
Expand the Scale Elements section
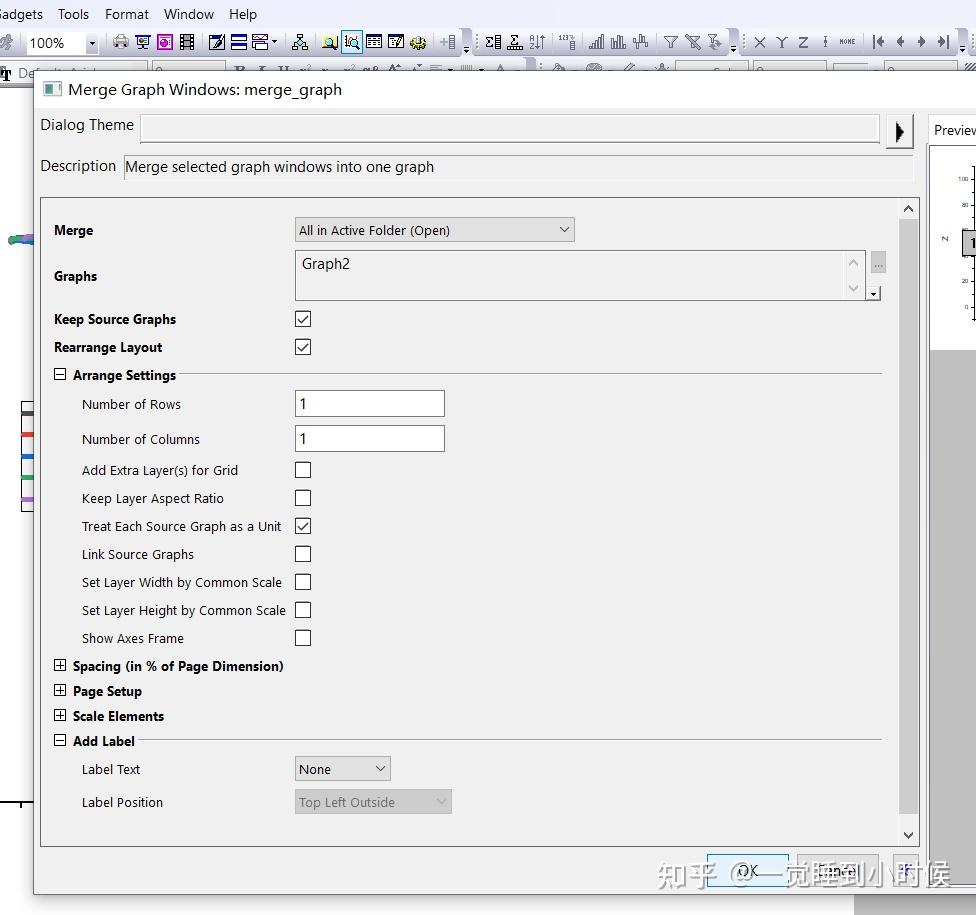60,715
